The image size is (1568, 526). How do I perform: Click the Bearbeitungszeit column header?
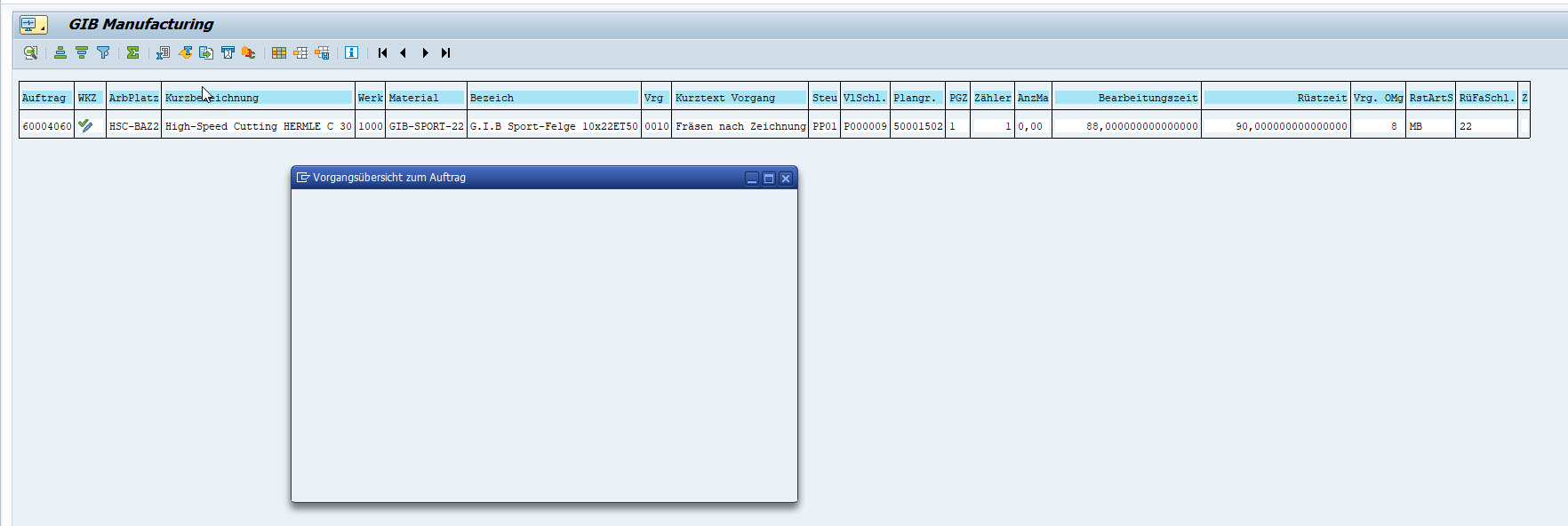pos(1126,98)
